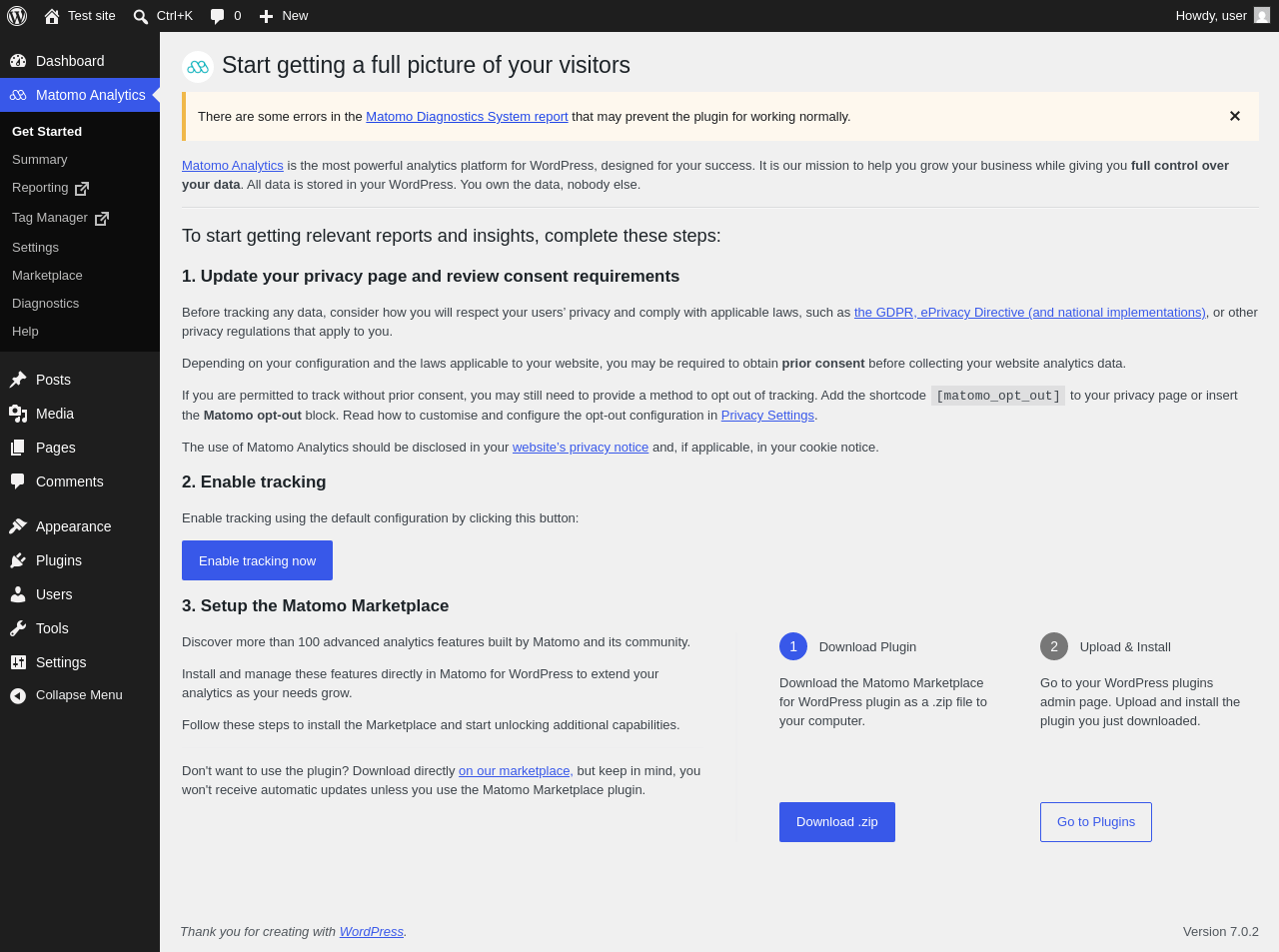Click the Matomo logo beside page title
Image resolution: width=1279 pixels, height=952 pixels.
coord(198,66)
